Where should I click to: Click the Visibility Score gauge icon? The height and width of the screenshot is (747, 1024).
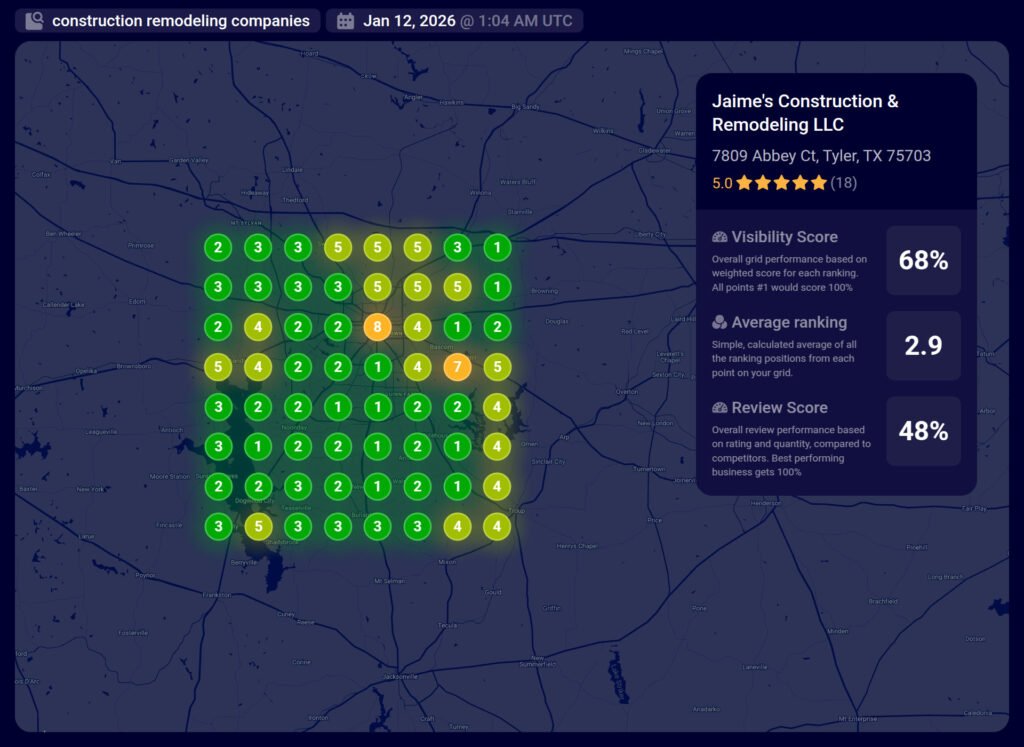719,237
